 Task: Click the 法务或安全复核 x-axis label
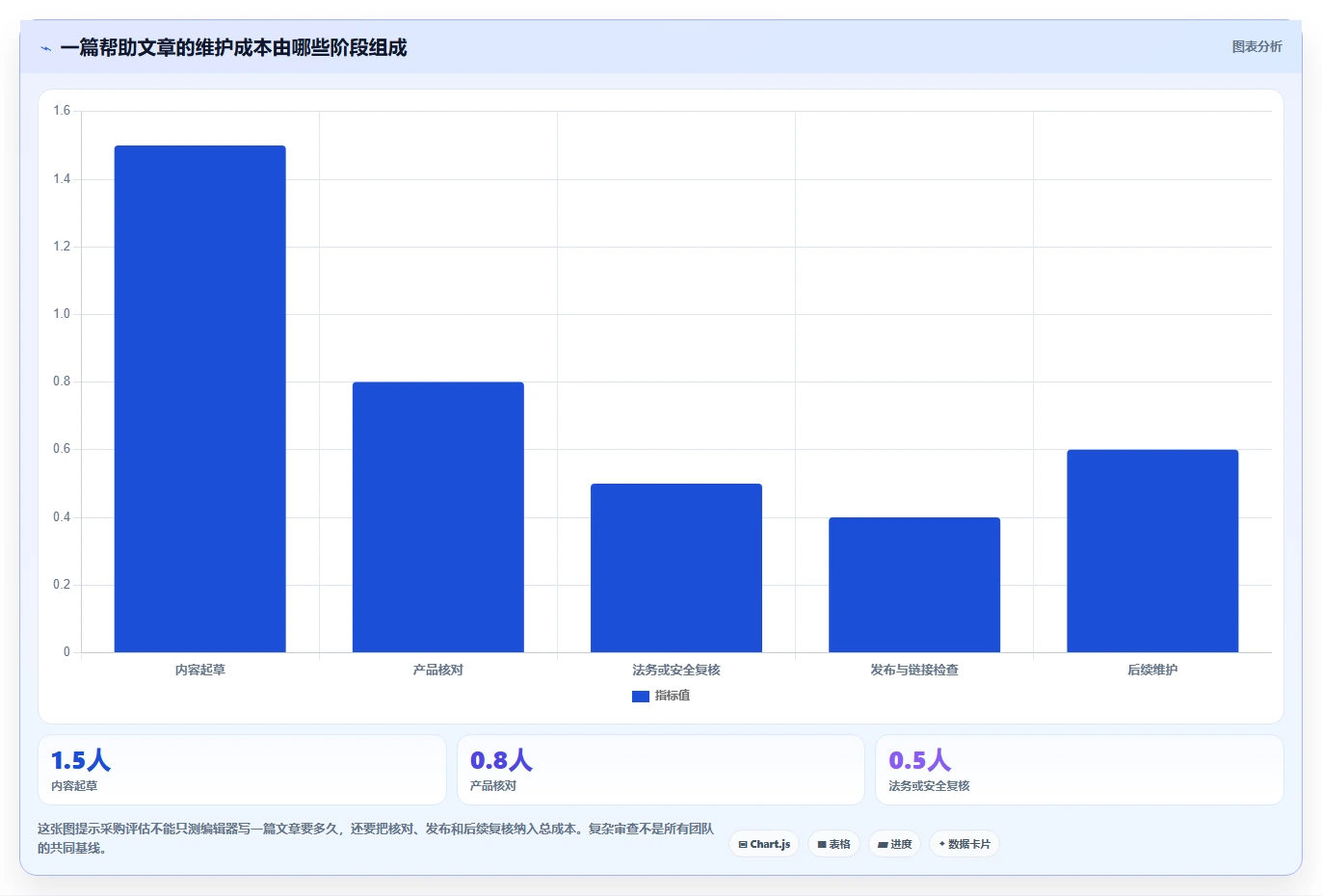(676, 670)
